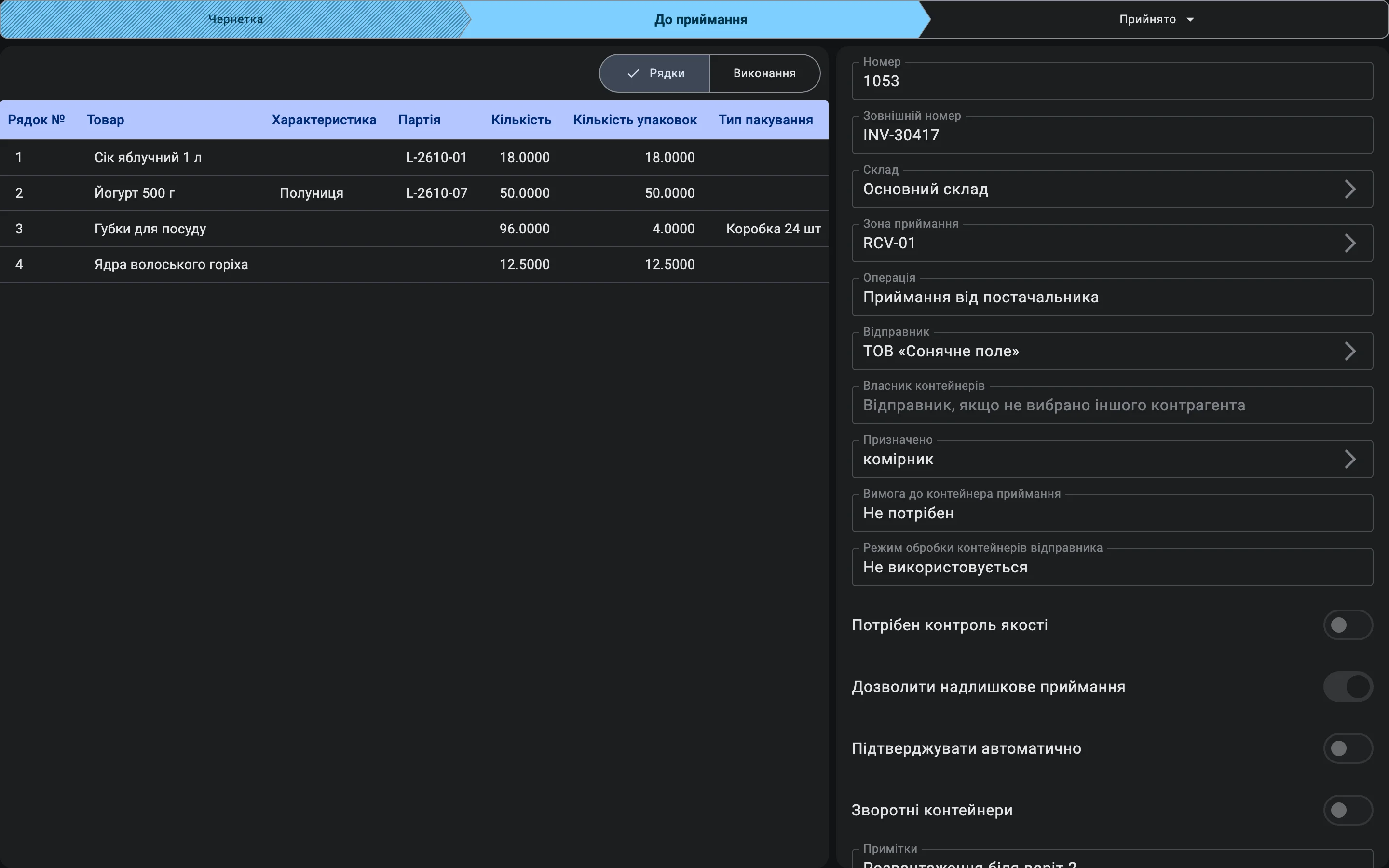Click batch cell L-2610-07

pos(437,193)
